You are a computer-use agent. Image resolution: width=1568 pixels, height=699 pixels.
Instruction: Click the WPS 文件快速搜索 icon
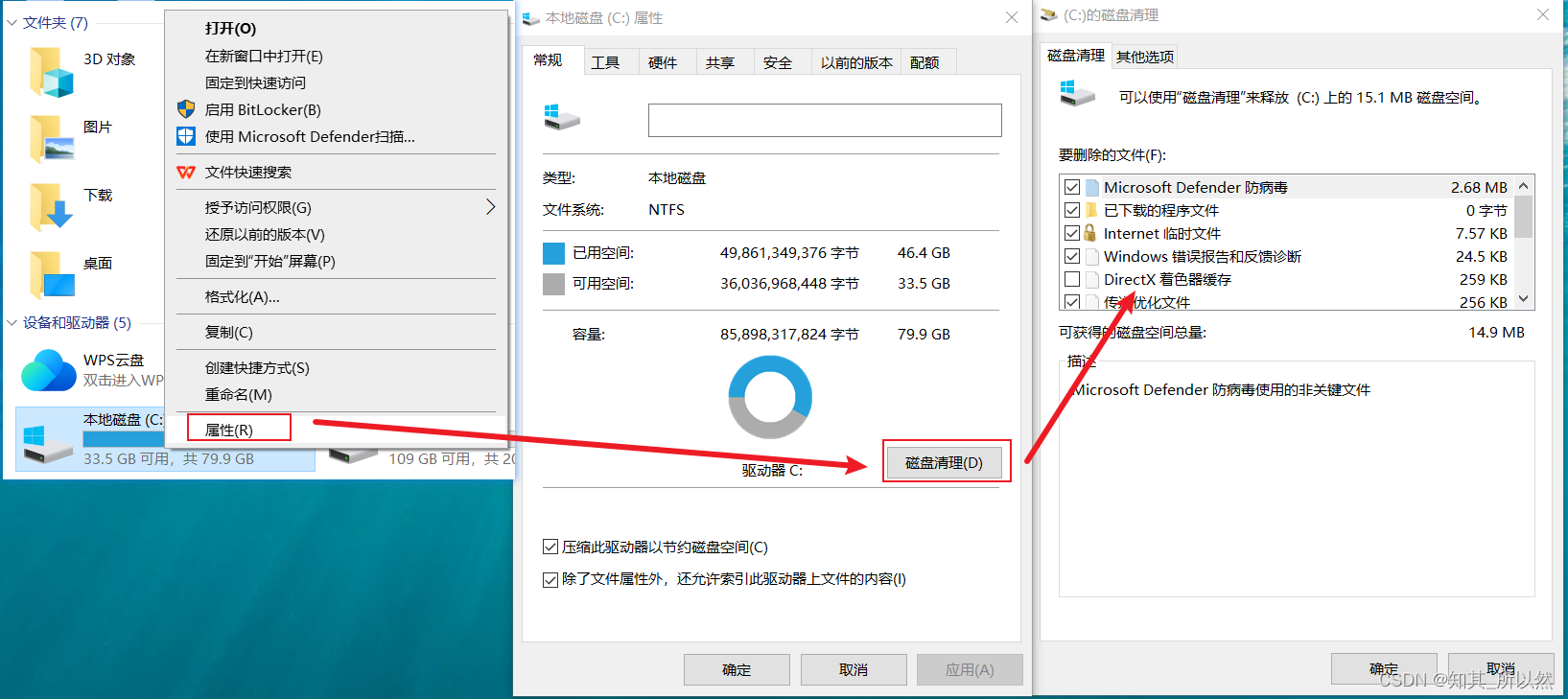(x=186, y=173)
